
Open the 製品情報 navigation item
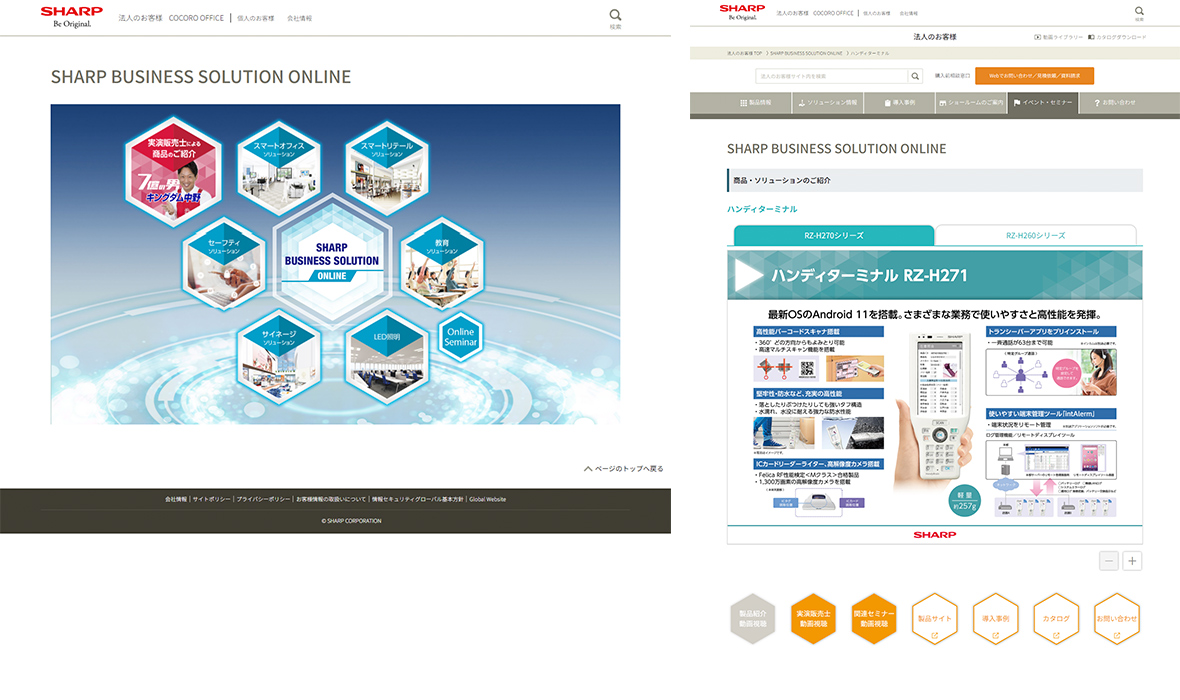(x=756, y=102)
